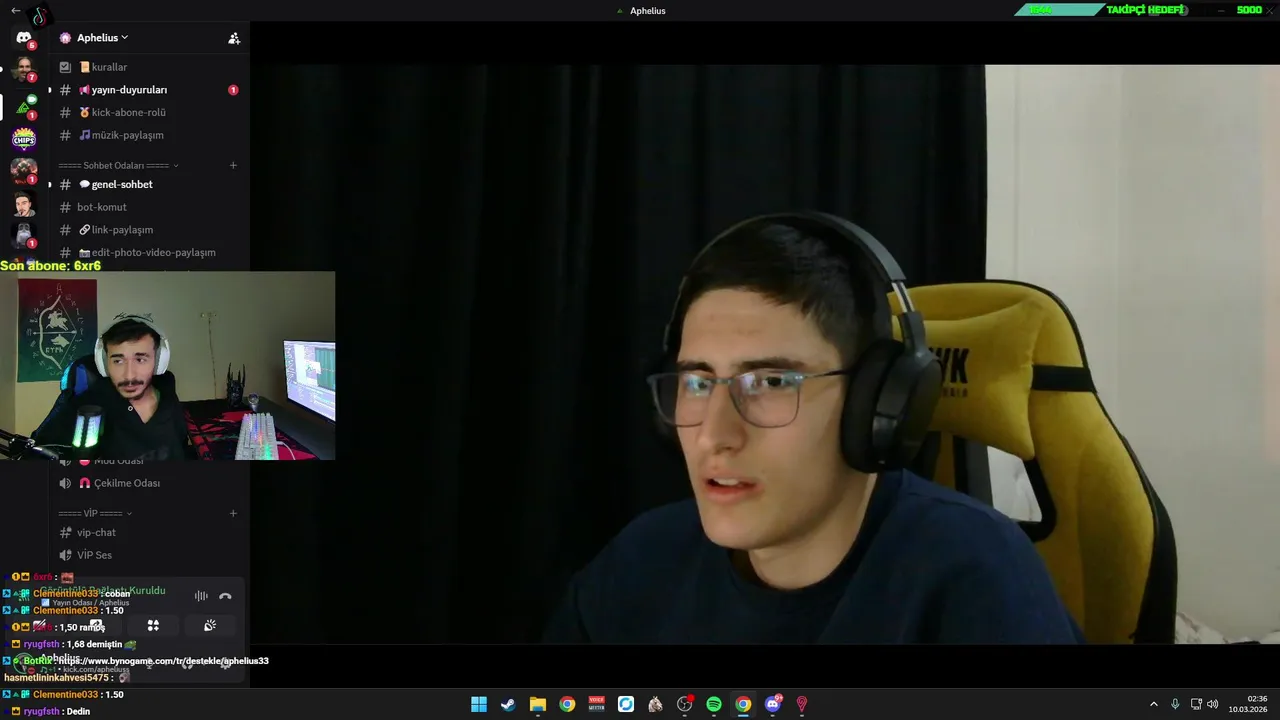The width and height of the screenshot is (1280, 720).
Task: Click the main streaming video feed
Action: [x=765, y=354]
